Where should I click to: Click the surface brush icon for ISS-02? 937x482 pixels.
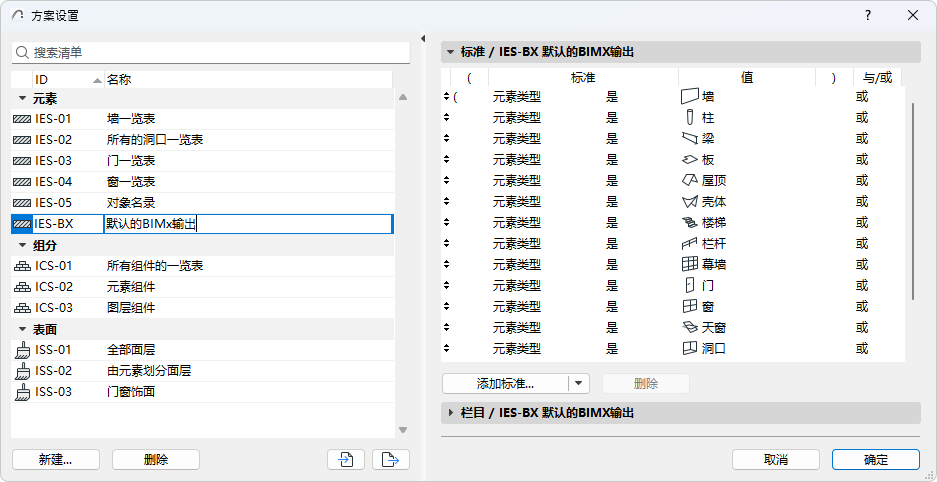(22, 371)
